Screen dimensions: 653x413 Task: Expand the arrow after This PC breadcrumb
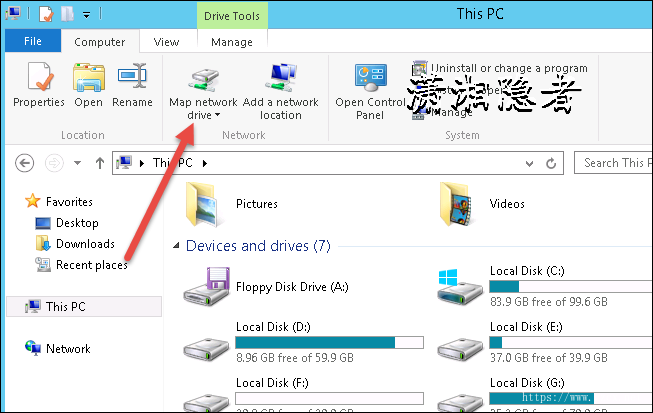point(204,163)
